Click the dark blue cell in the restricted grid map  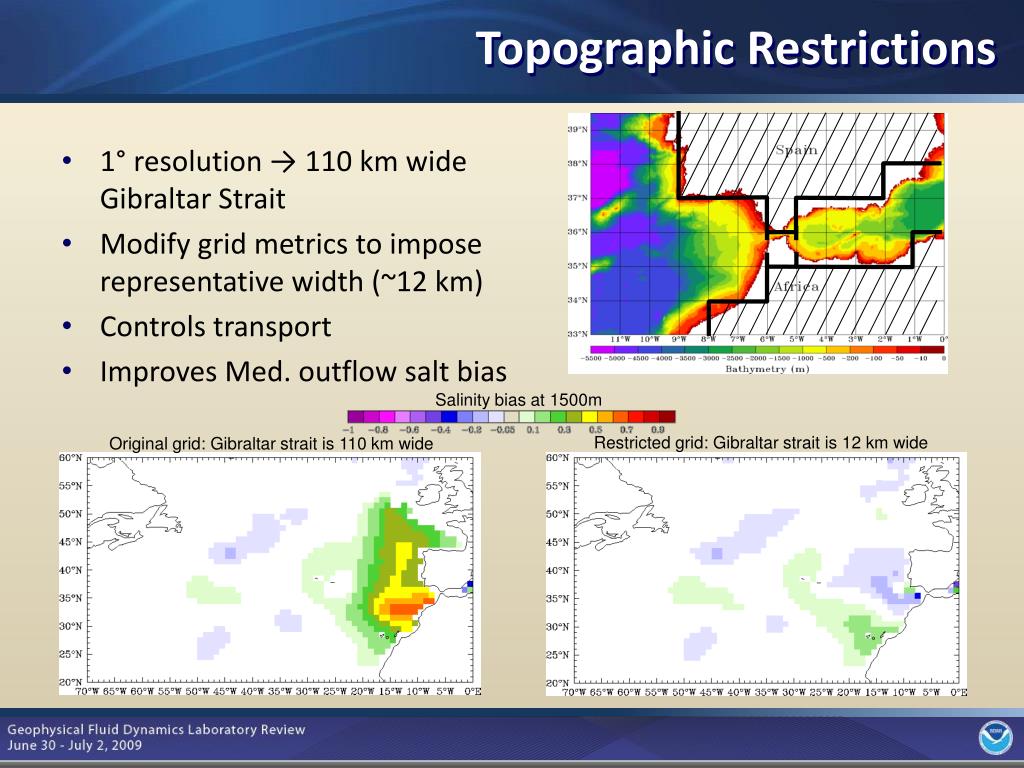918,596
